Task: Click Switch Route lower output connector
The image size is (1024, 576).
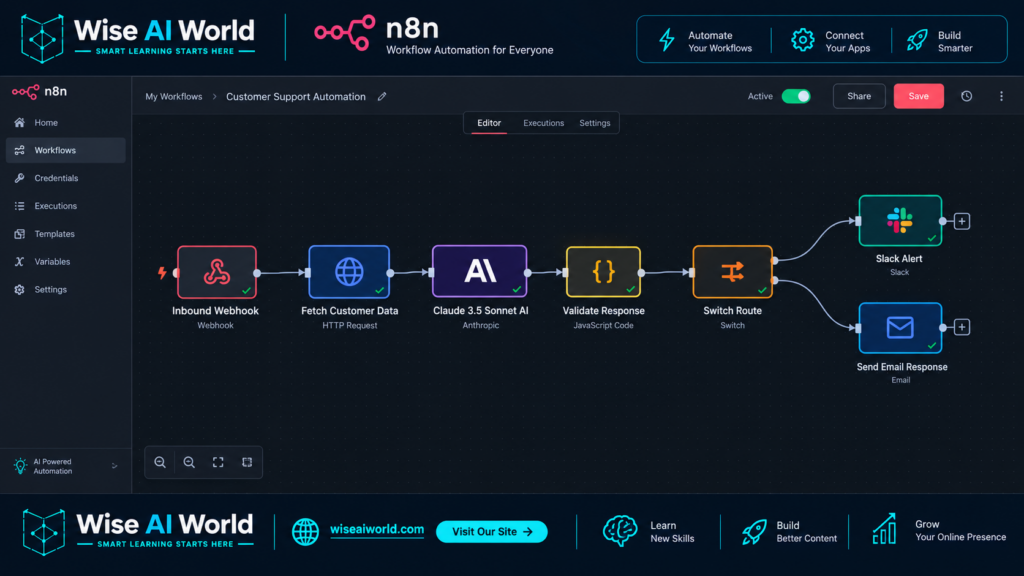Action: point(775,281)
